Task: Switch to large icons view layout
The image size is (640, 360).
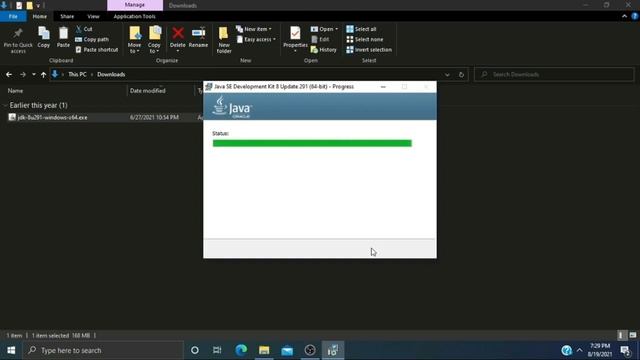Action: pyautogui.click(x=633, y=335)
